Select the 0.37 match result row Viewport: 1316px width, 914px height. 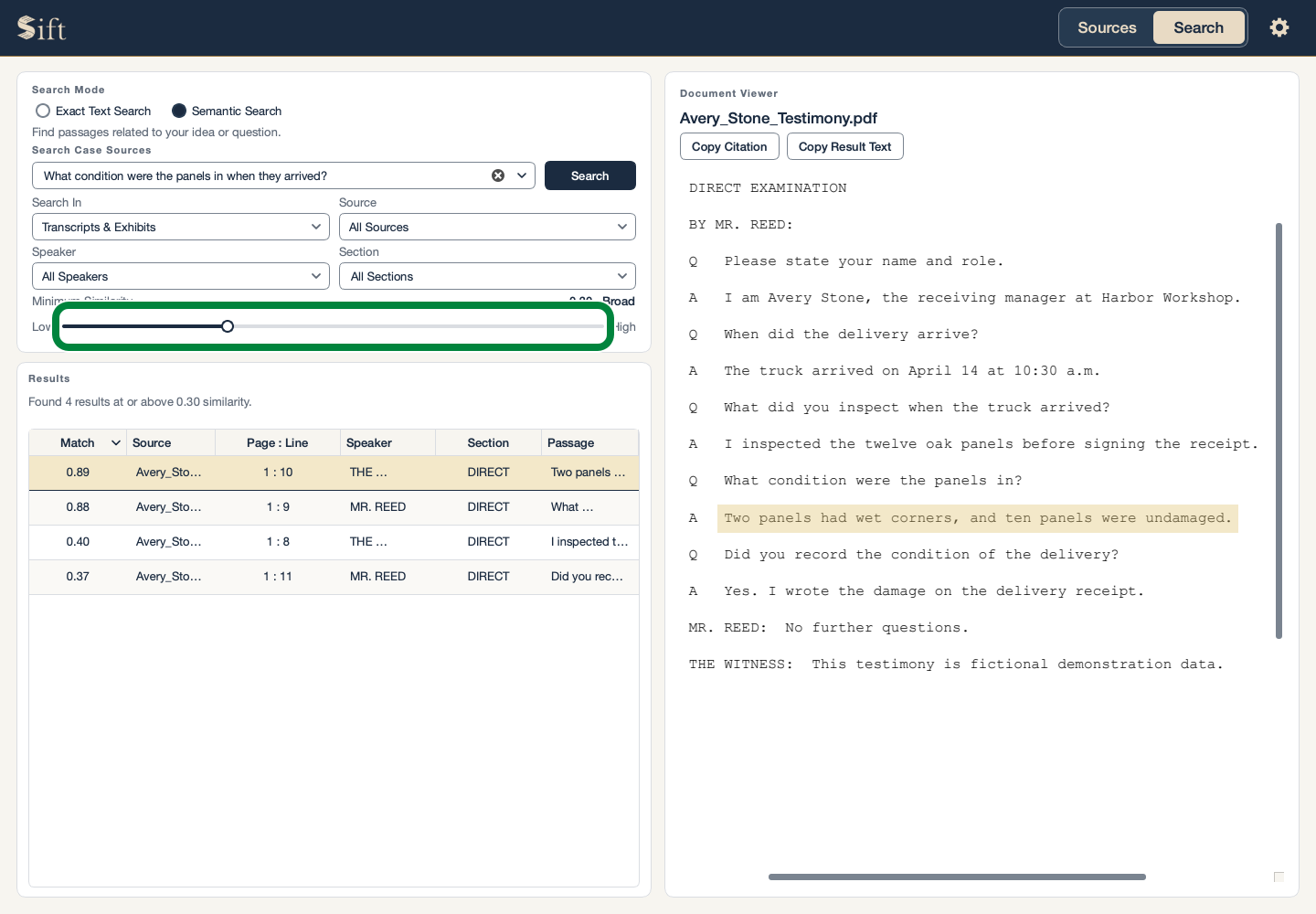coord(334,577)
